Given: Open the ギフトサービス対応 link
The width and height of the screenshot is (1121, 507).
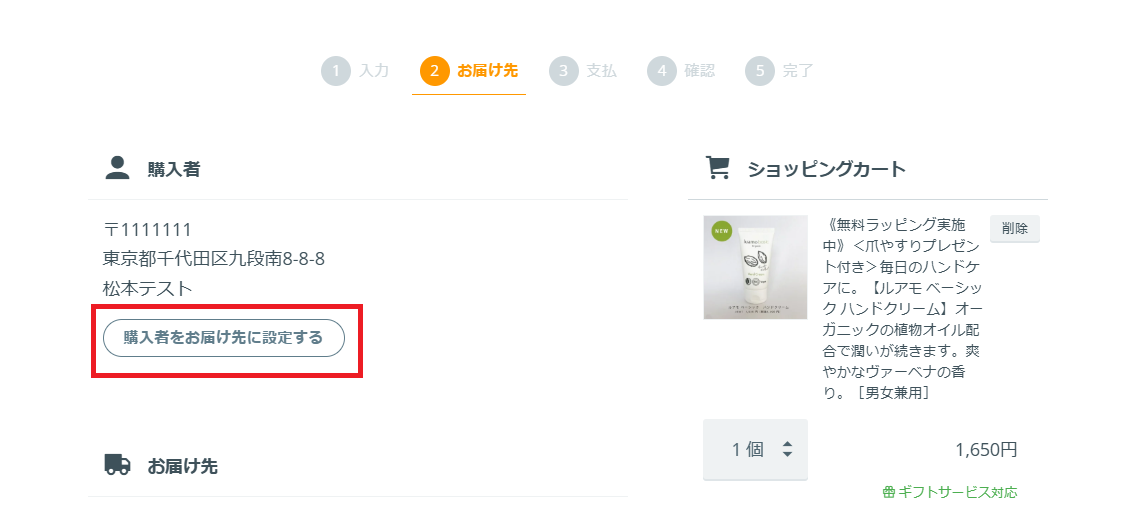Looking at the screenshot, I should [x=957, y=492].
